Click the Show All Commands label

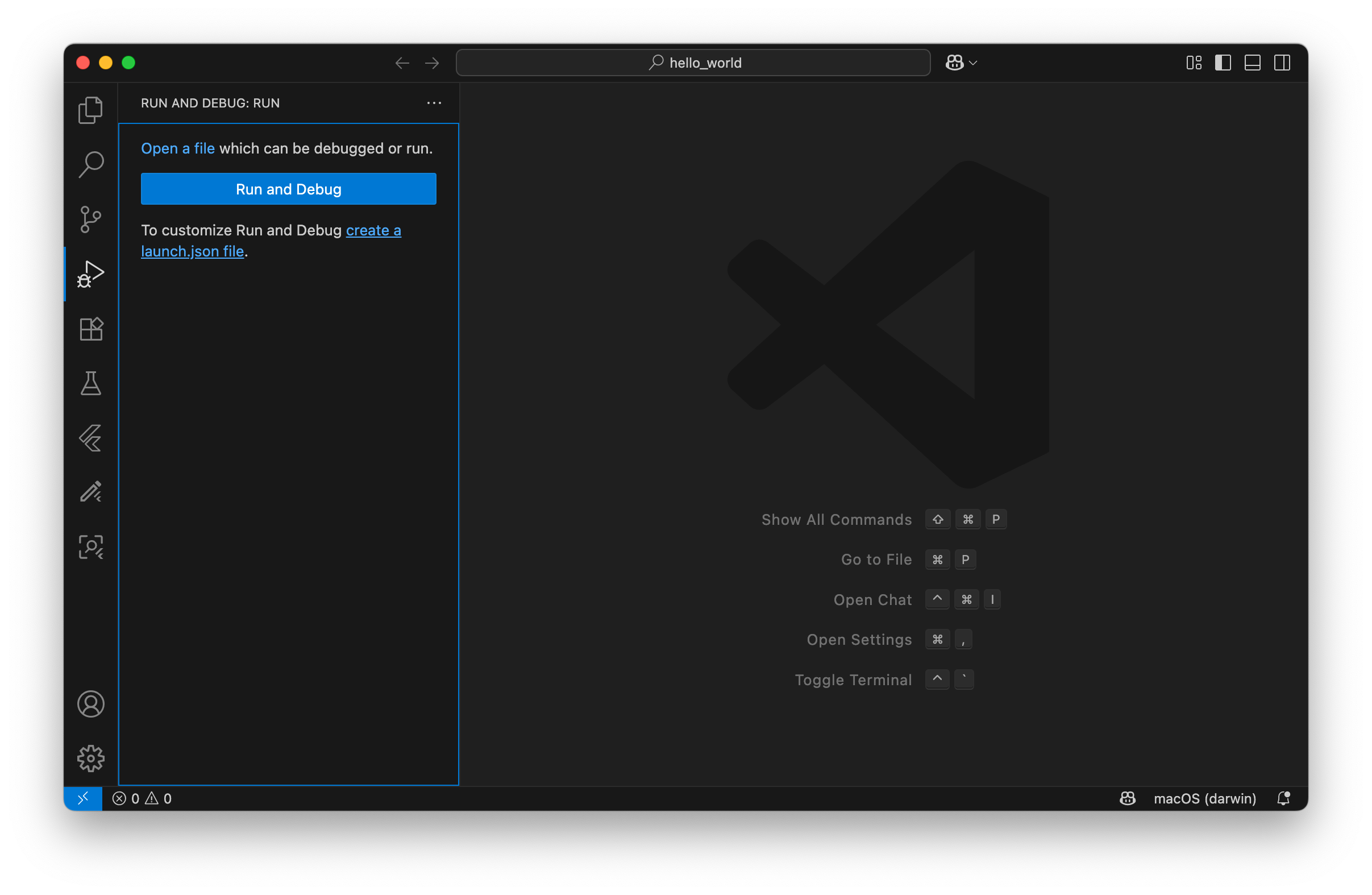(837, 519)
